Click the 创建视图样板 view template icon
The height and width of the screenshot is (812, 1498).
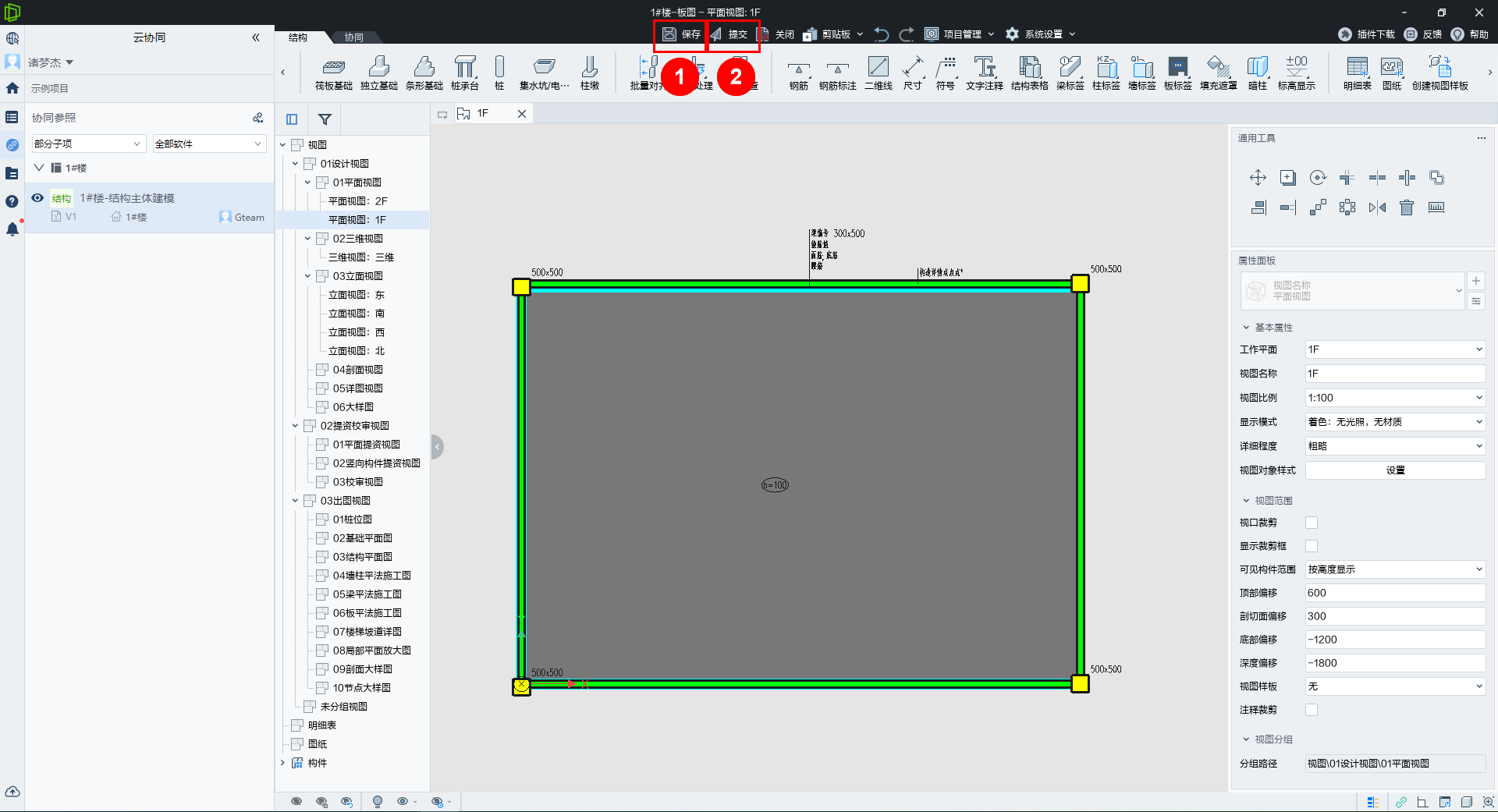pyautogui.click(x=1440, y=73)
